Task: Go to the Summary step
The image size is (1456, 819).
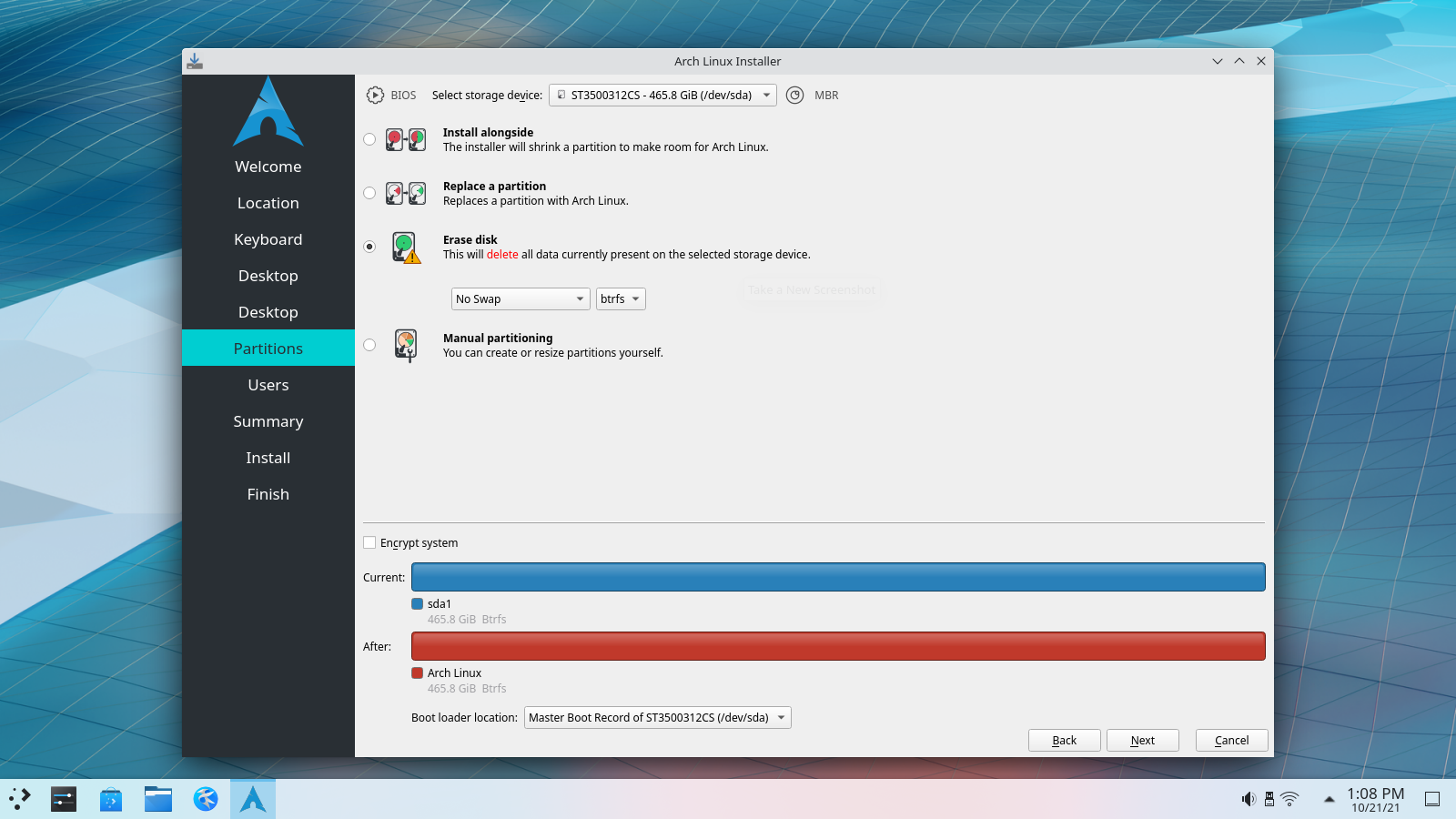Action: [268, 421]
